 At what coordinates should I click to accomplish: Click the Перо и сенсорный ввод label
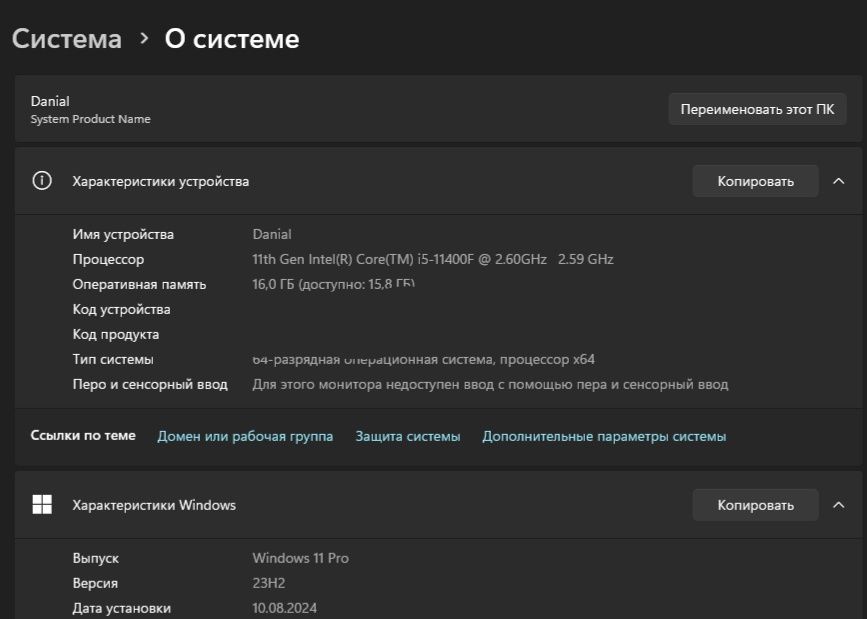[150, 384]
